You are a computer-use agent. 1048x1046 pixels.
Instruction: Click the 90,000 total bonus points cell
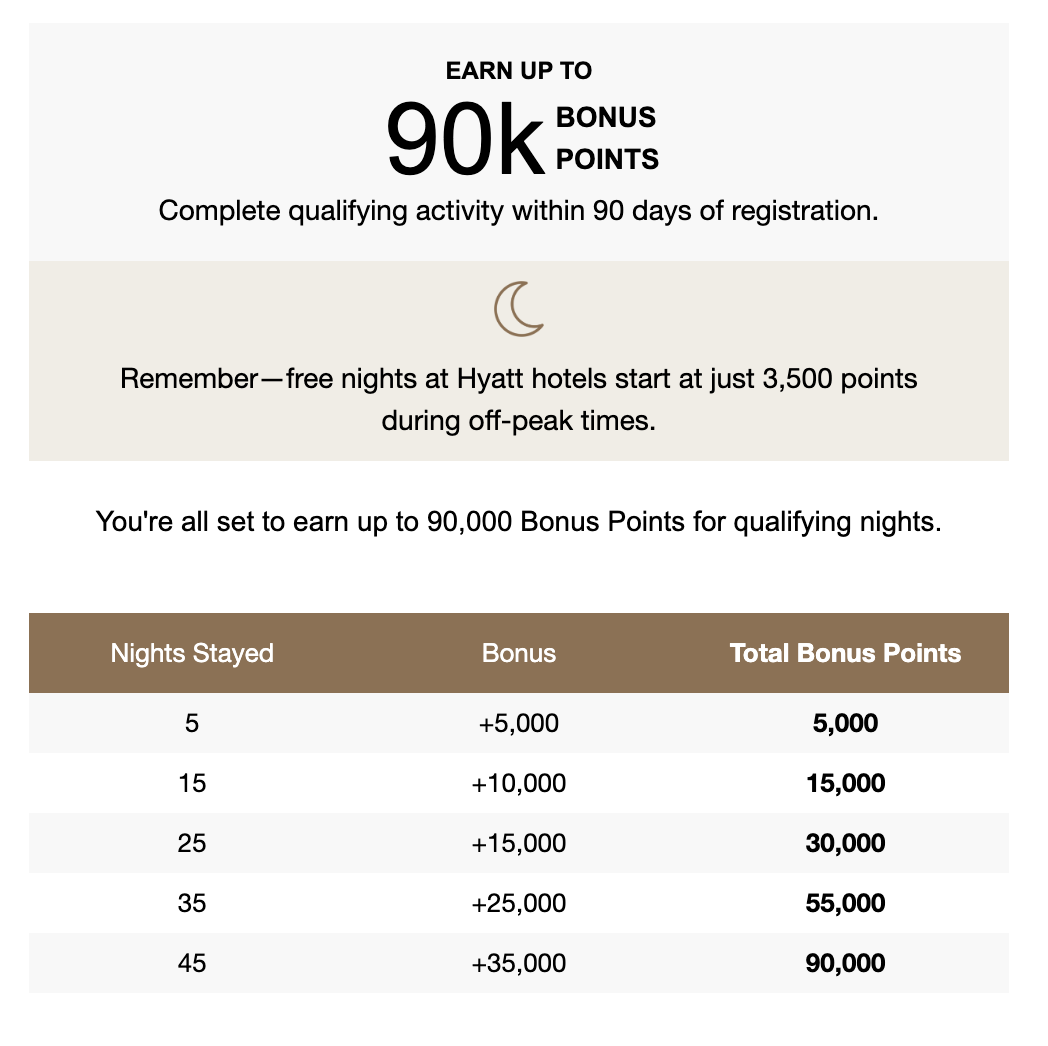[x=845, y=963]
